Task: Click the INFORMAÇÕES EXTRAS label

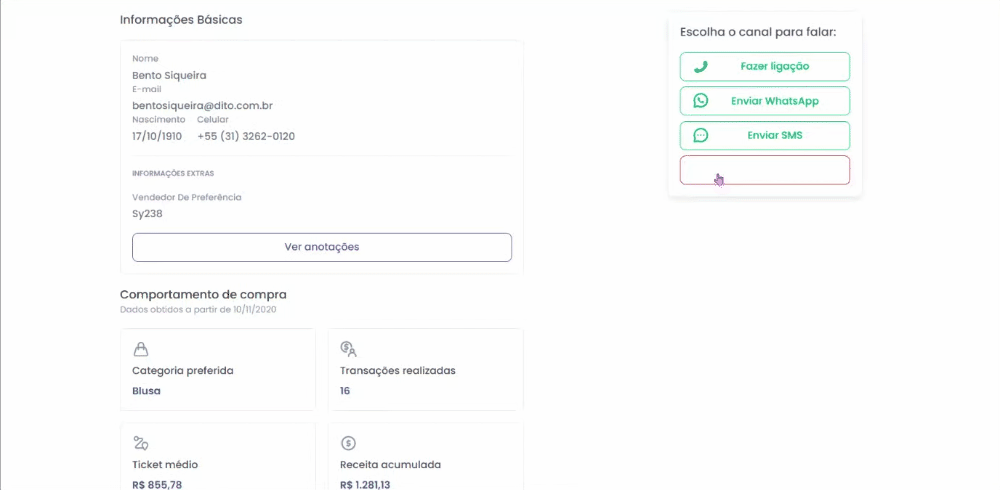Action: click(173, 174)
